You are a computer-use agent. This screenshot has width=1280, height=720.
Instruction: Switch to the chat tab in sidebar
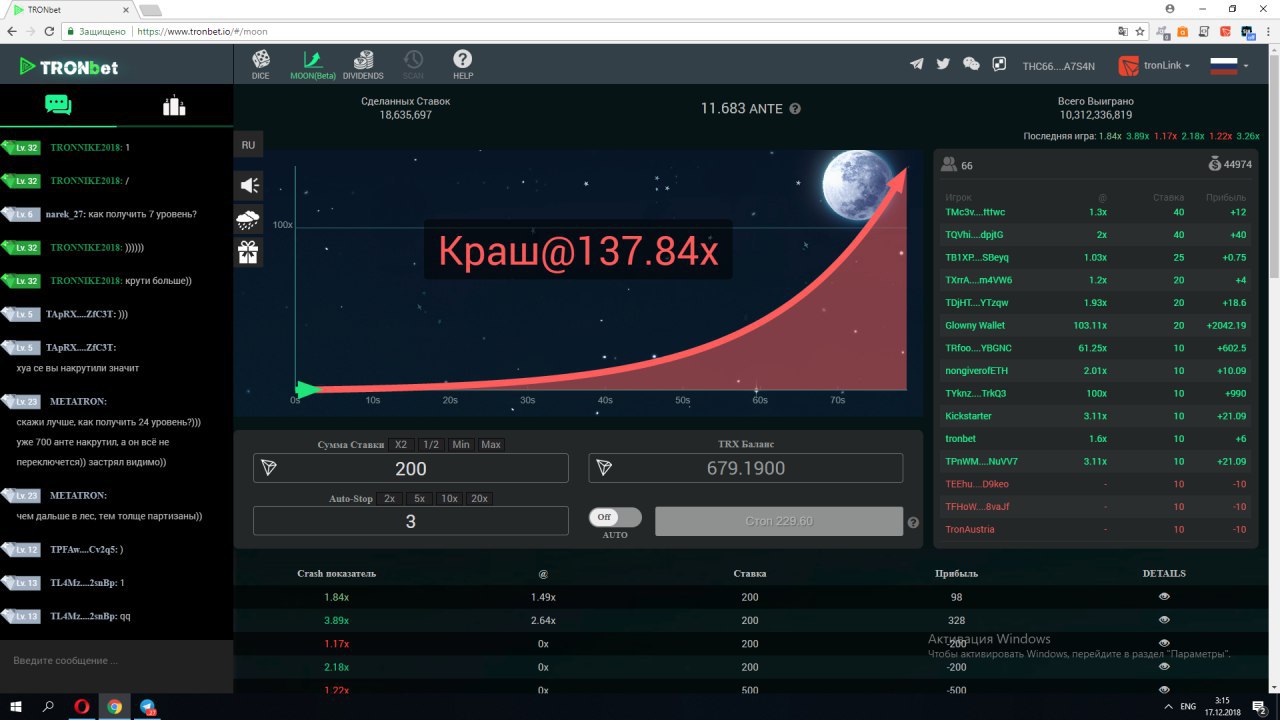[58, 105]
